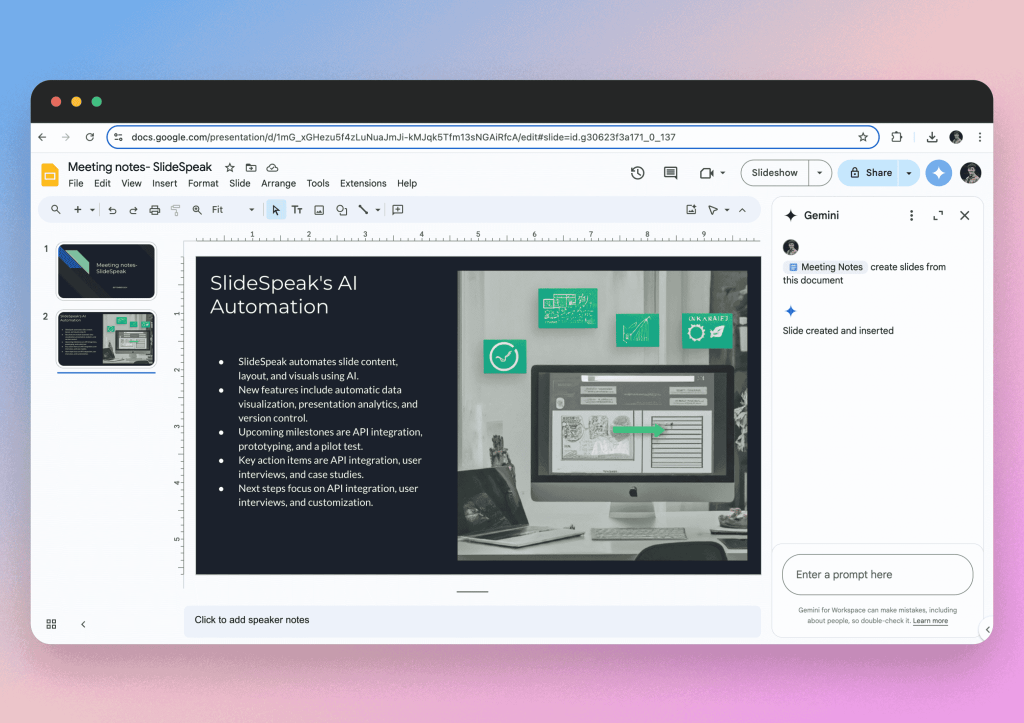Open version history clock icon
1024x723 pixels.
click(x=637, y=173)
